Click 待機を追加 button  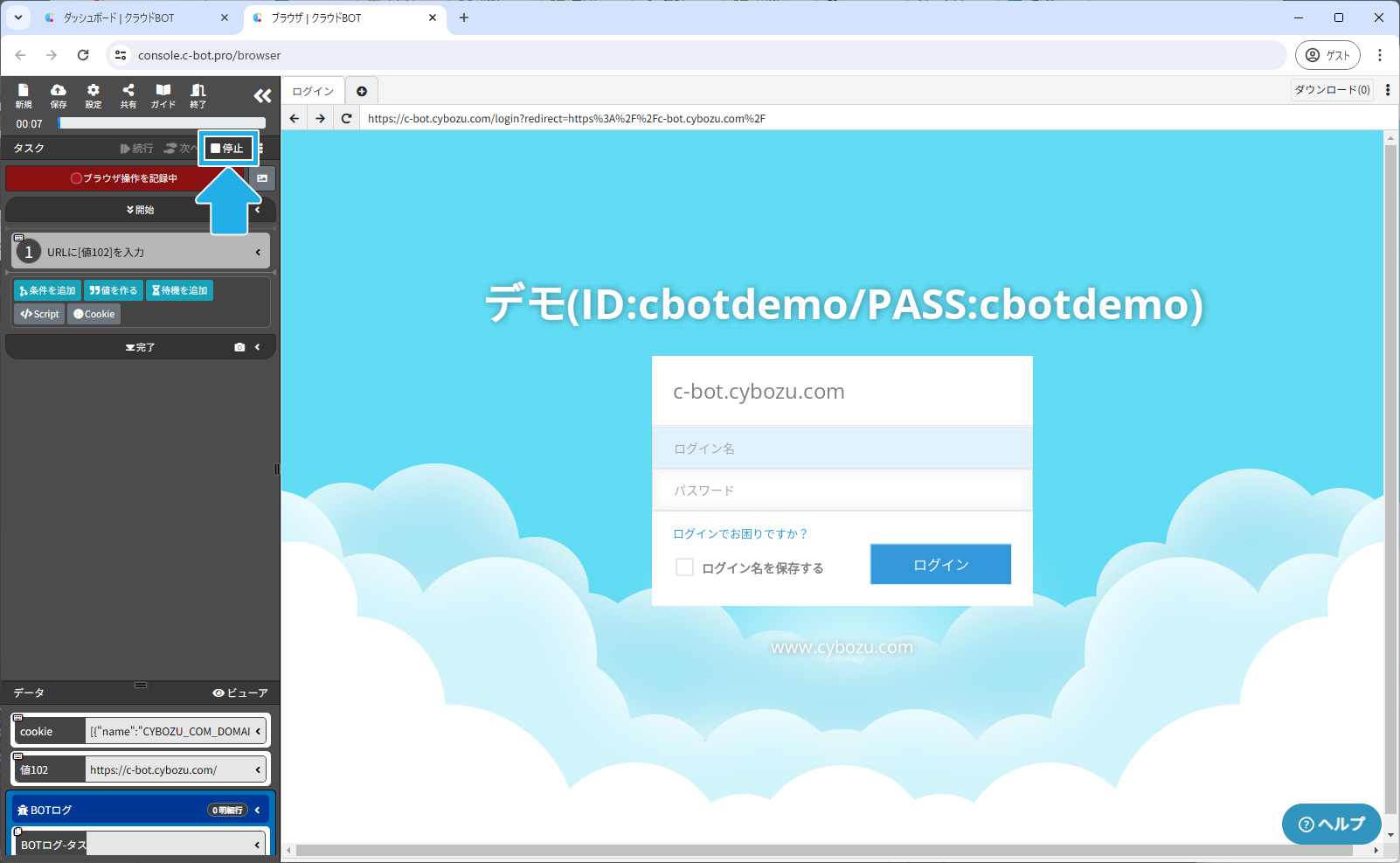pos(179,290)
